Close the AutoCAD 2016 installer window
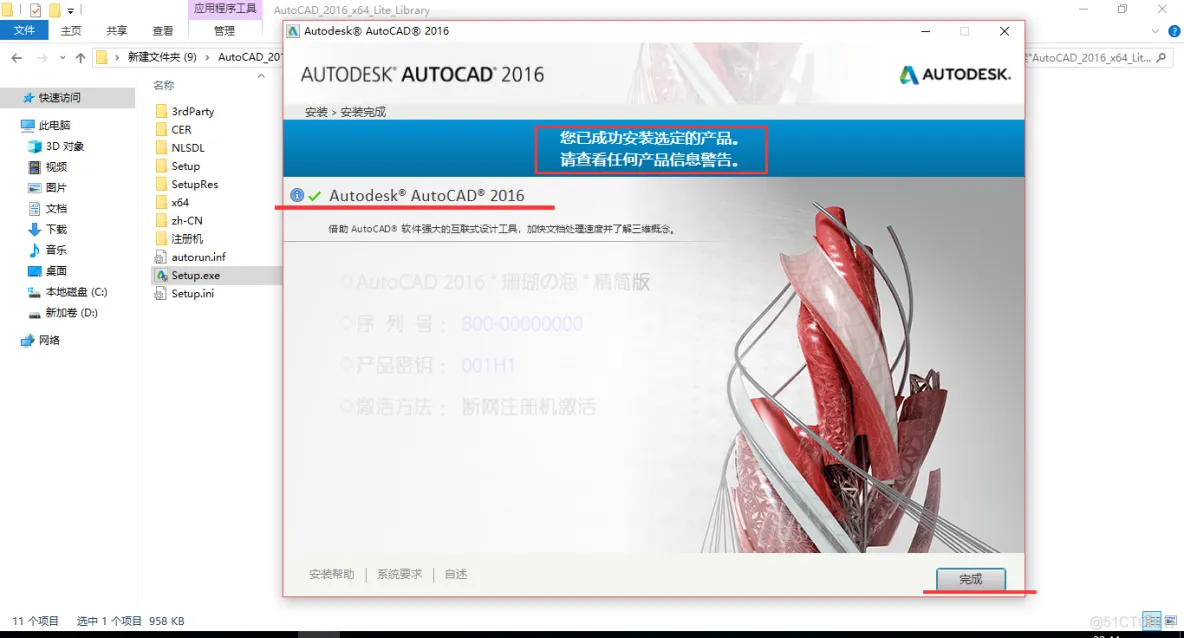This screenshot has width=1184, height=638. click(1004, 31)
